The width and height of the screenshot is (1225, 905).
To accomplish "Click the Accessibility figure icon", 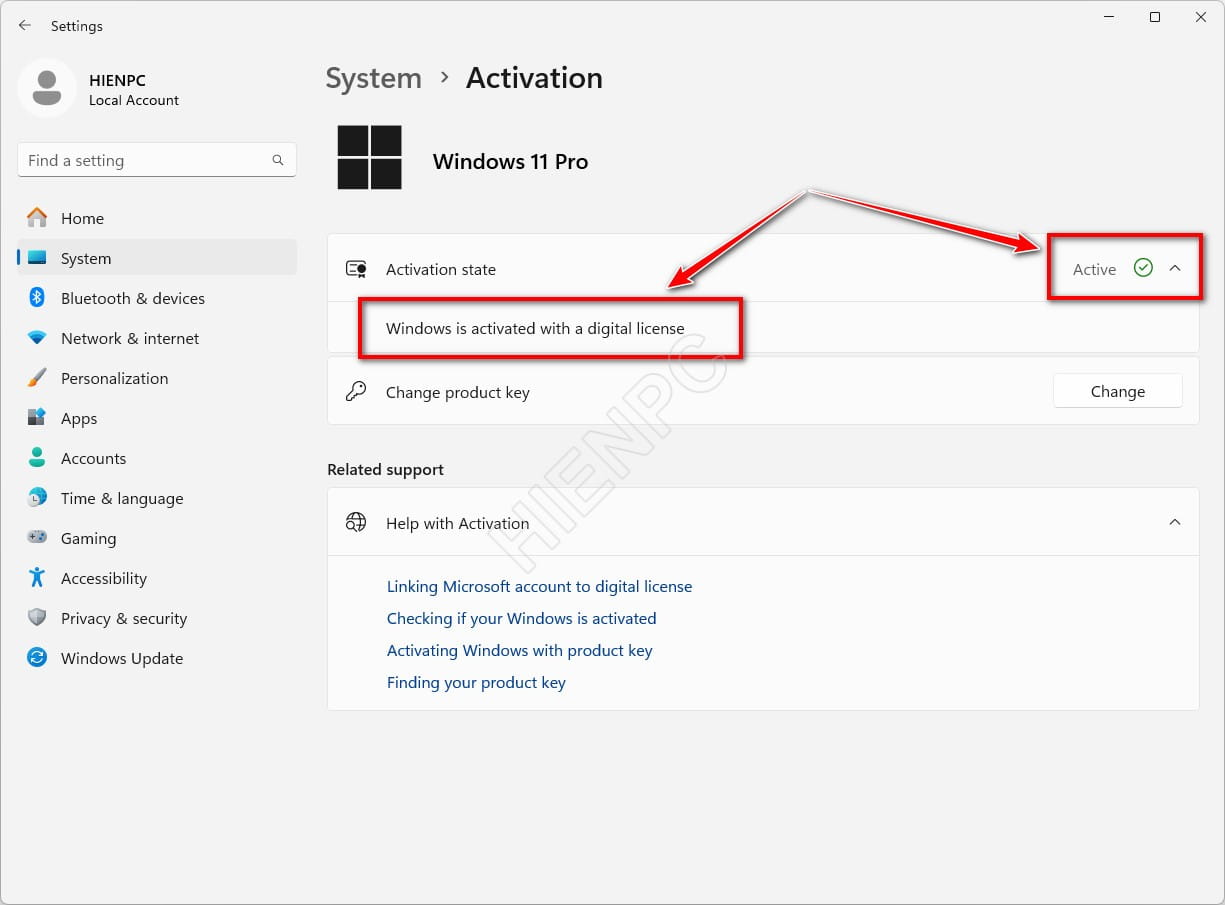I will (37, 578).
